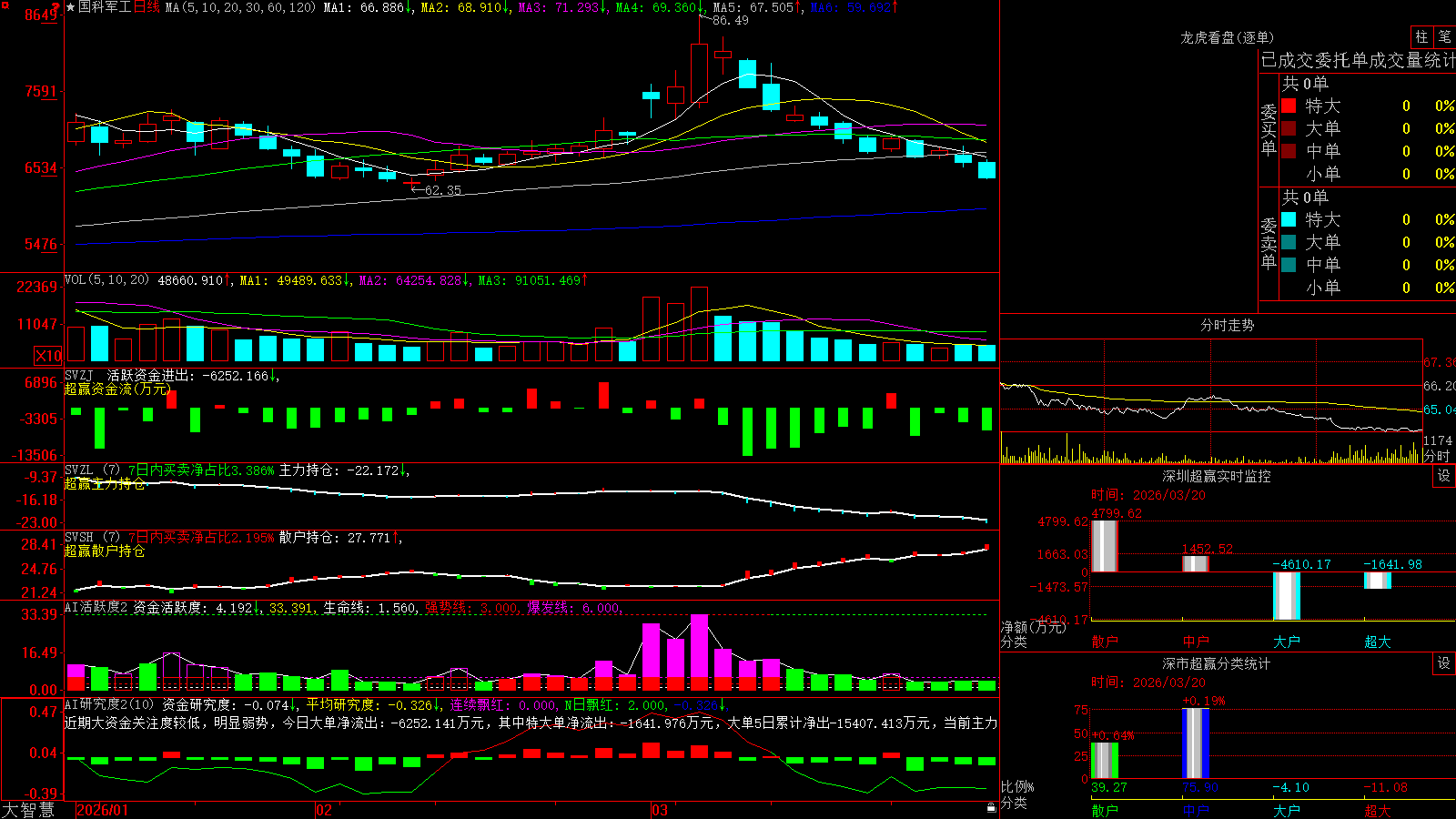Click the 超赢资金流(万元) legend label
Screen dimensions: 1456x819
117,389
